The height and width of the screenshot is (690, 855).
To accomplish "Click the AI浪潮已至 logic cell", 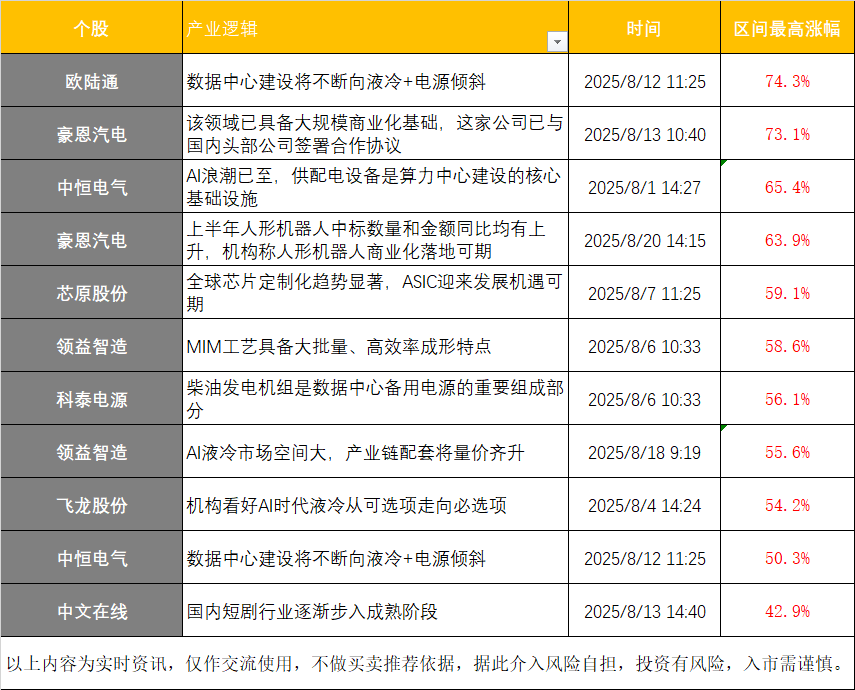I will pyautogui.click(x=375, y=186).
